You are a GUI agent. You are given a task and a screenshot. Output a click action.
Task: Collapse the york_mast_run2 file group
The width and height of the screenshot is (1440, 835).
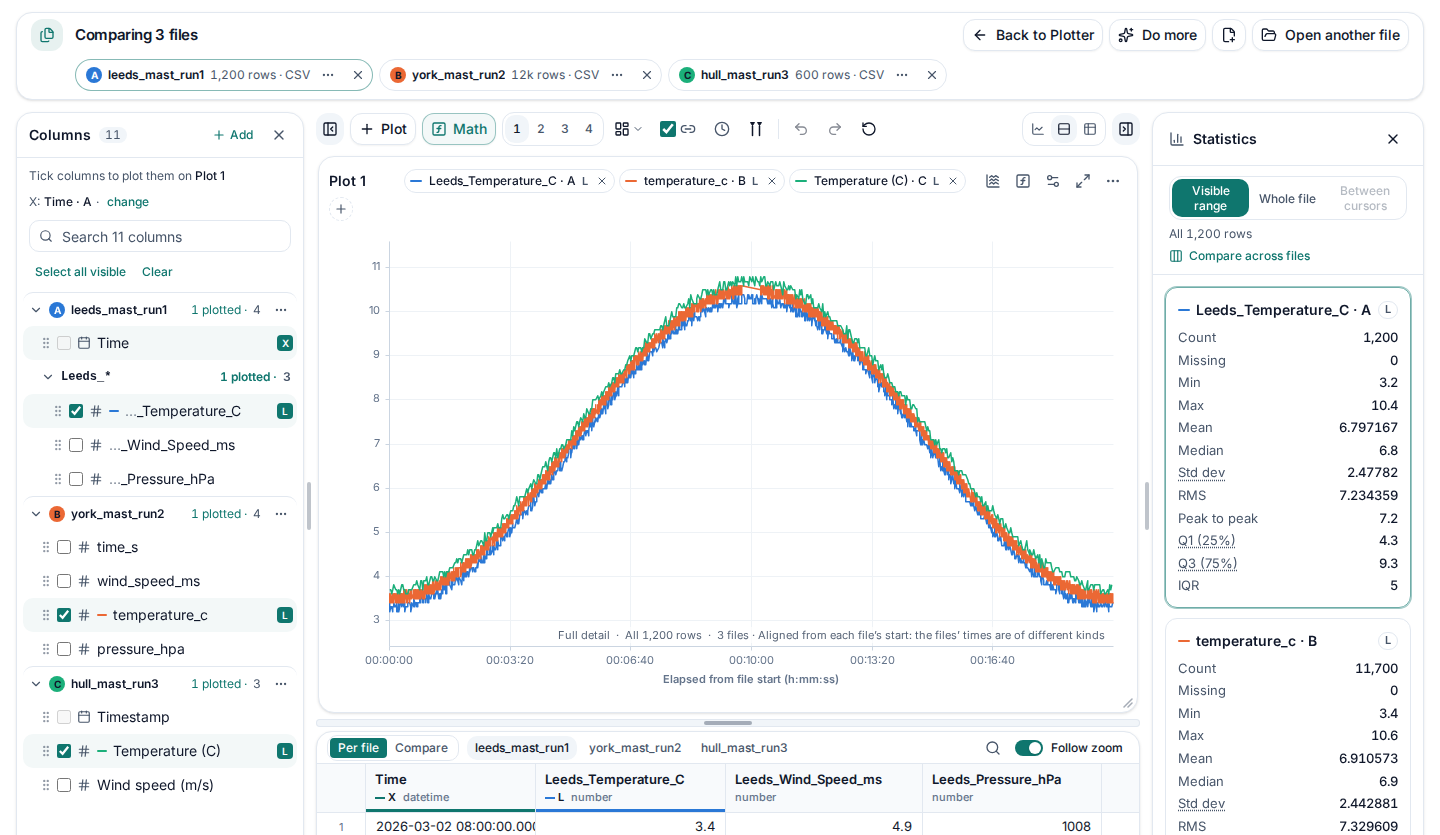point(37,514)
